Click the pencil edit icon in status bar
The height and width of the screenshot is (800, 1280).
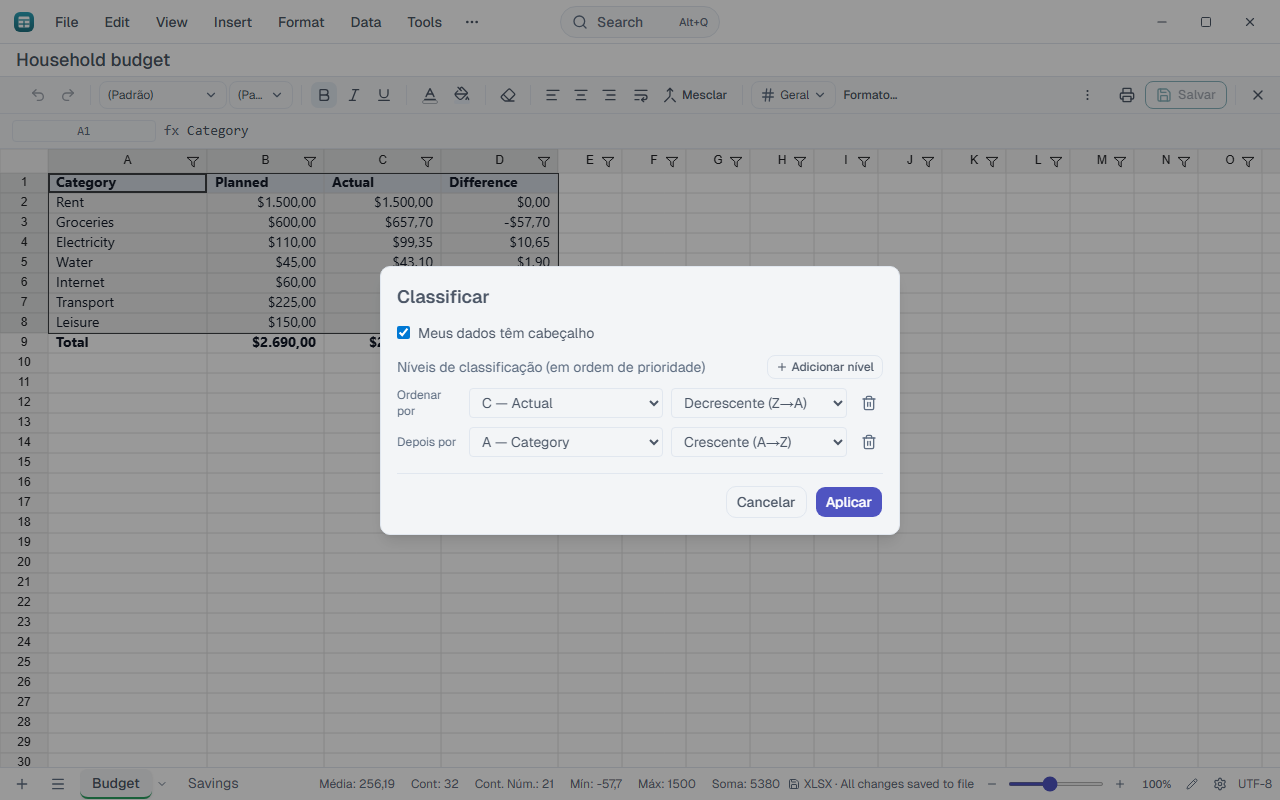1192,784
